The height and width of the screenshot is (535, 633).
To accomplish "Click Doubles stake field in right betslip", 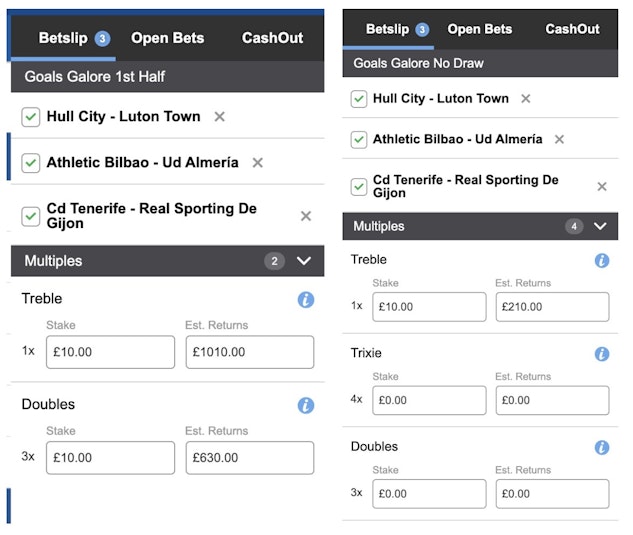I will (x=429, y=494).
